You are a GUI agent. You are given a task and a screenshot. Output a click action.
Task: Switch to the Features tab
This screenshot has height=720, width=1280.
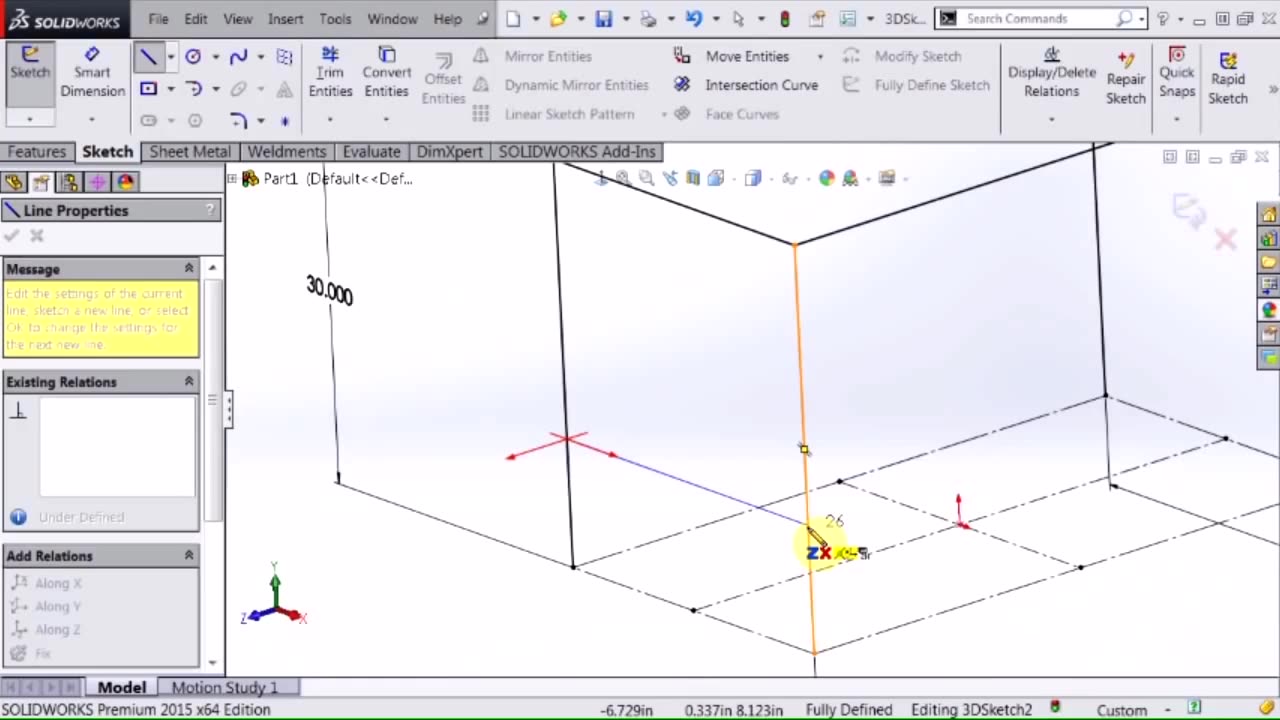(37, 152)
